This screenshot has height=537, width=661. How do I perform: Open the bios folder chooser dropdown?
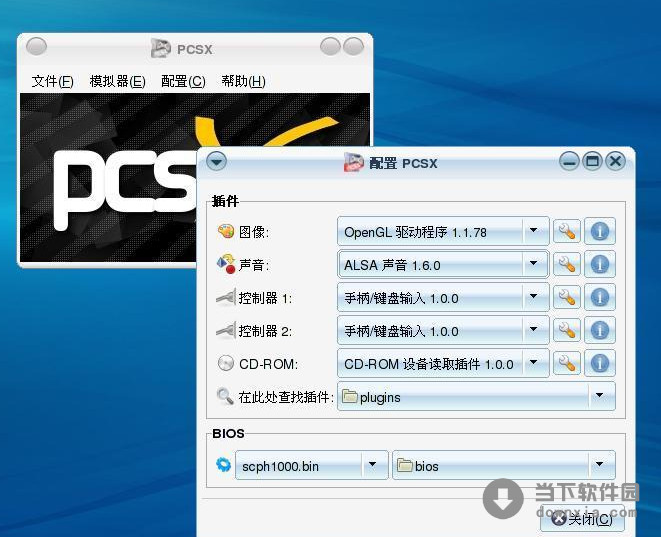504,465
